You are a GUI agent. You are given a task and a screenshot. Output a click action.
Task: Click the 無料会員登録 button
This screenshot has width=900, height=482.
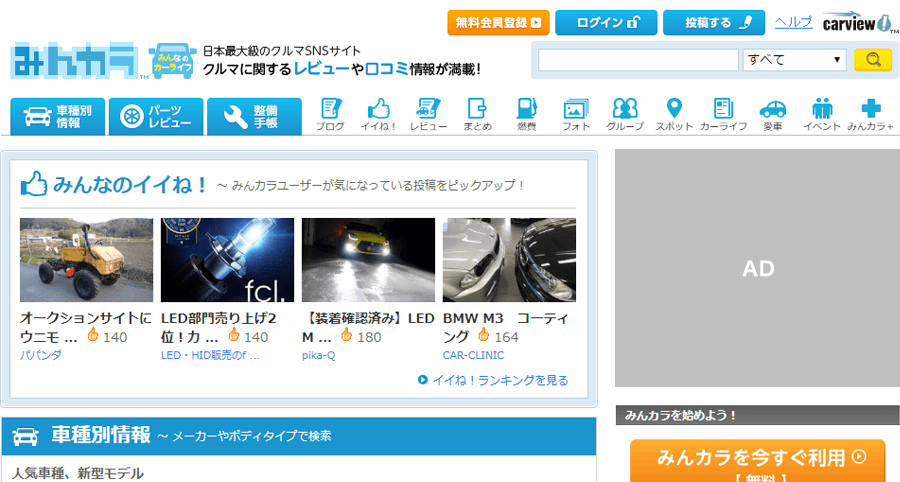click(x=498, y=23)
